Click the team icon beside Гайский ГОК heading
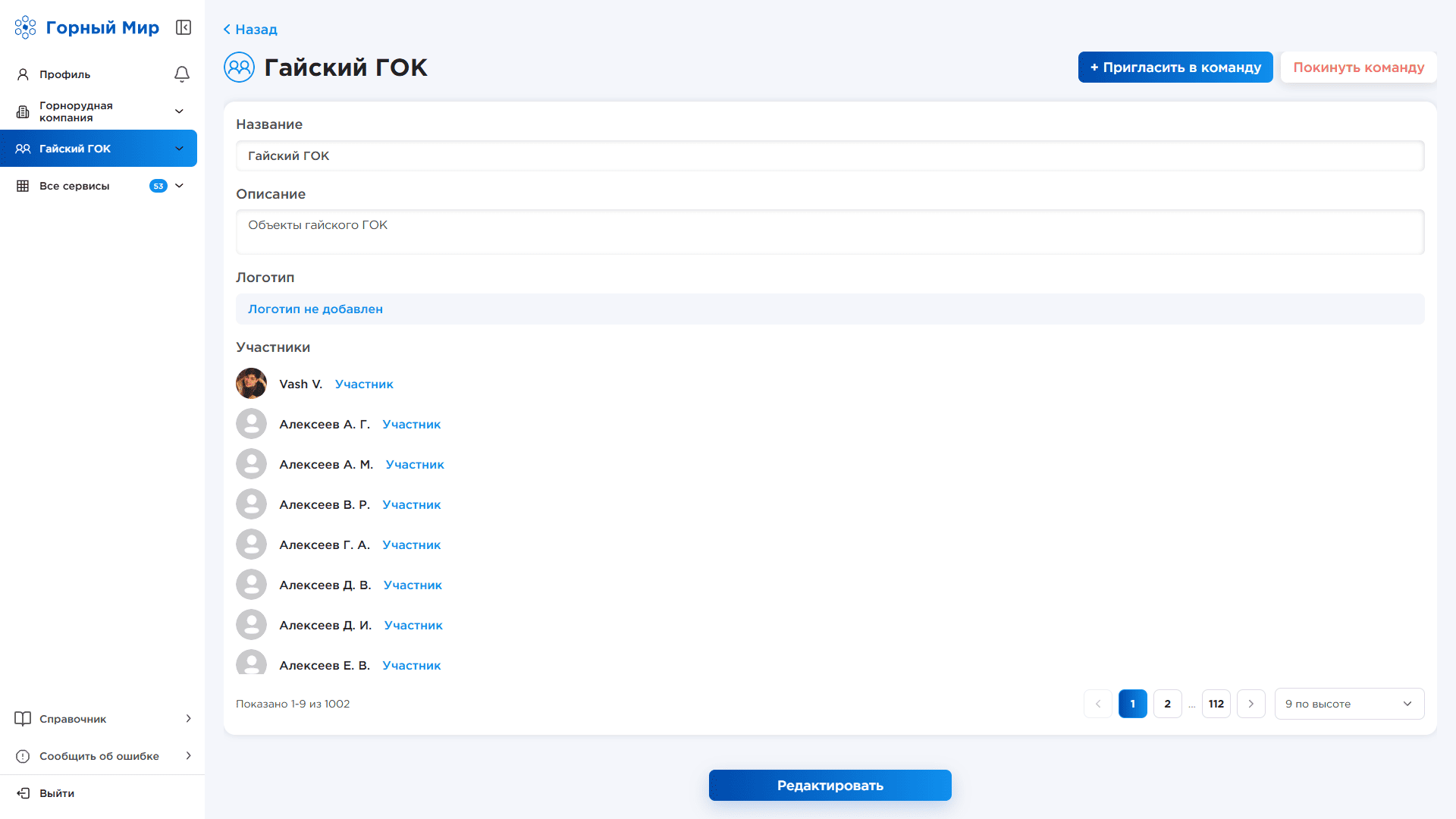 (x=239, y=67)
